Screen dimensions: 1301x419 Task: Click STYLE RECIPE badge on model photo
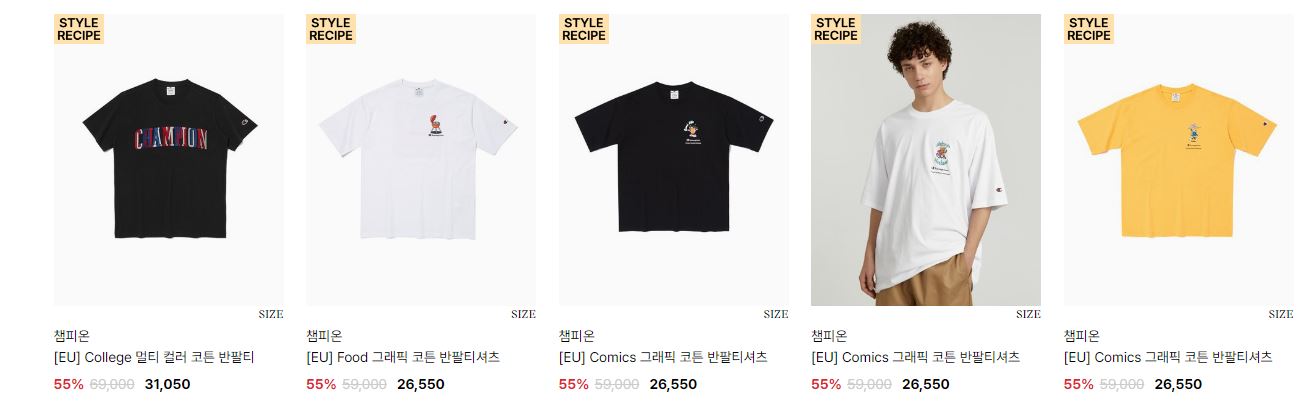coord(836,29)
